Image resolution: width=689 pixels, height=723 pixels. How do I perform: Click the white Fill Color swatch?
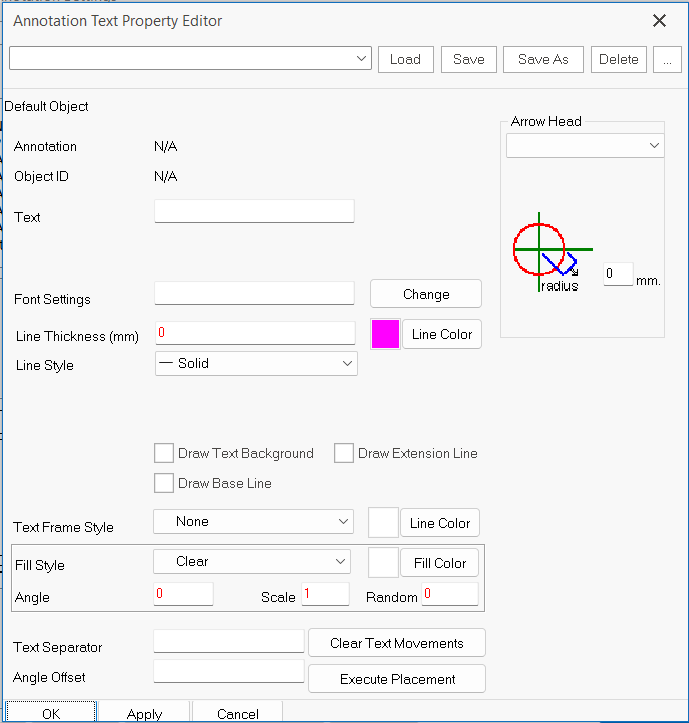[x=383, y=563]
